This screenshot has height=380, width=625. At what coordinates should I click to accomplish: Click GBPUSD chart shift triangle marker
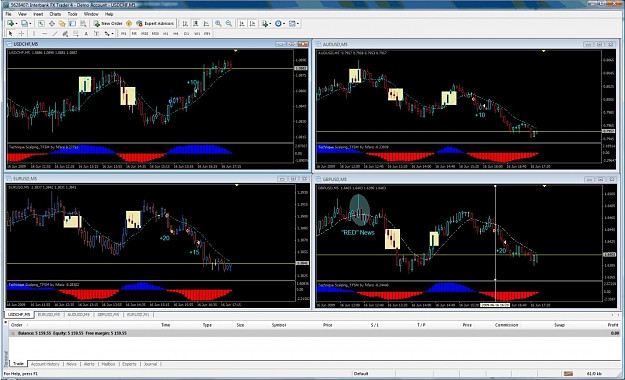544,186
